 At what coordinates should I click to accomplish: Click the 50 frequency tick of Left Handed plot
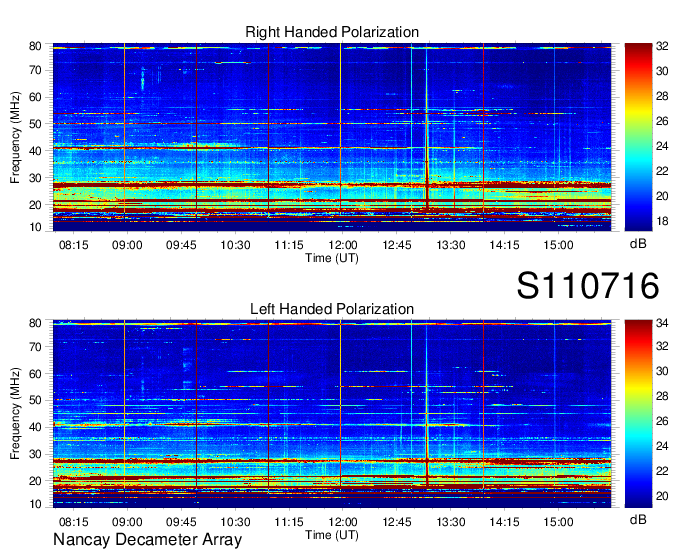pos(35,400)
